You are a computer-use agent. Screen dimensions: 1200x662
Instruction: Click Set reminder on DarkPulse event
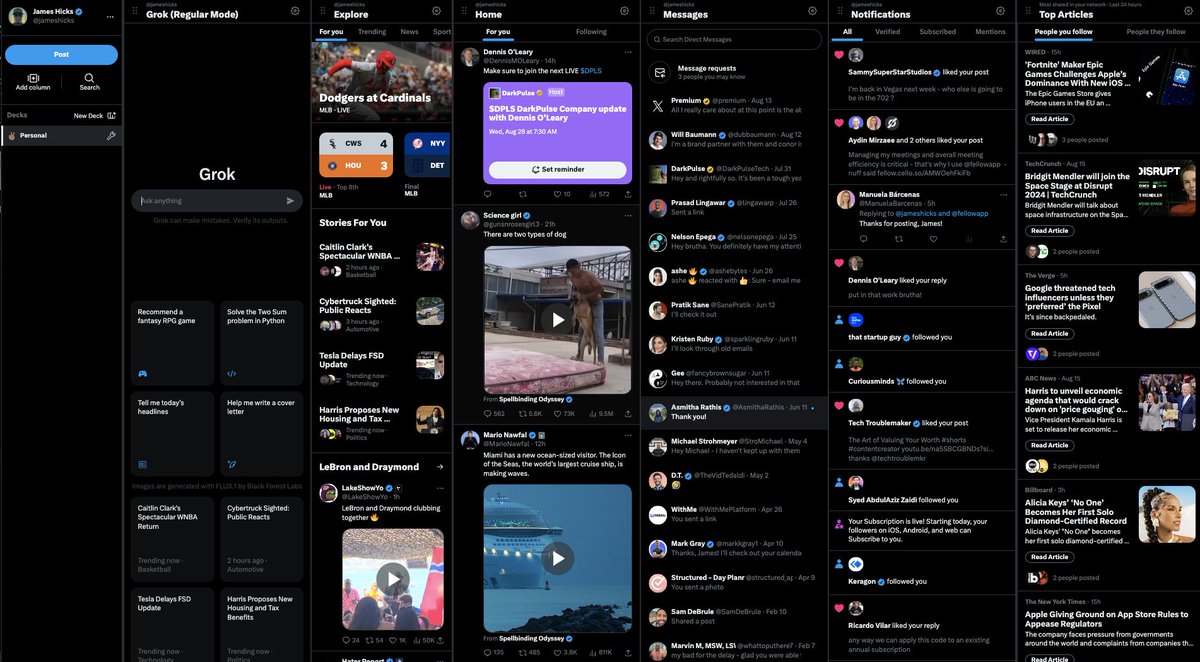557,170
